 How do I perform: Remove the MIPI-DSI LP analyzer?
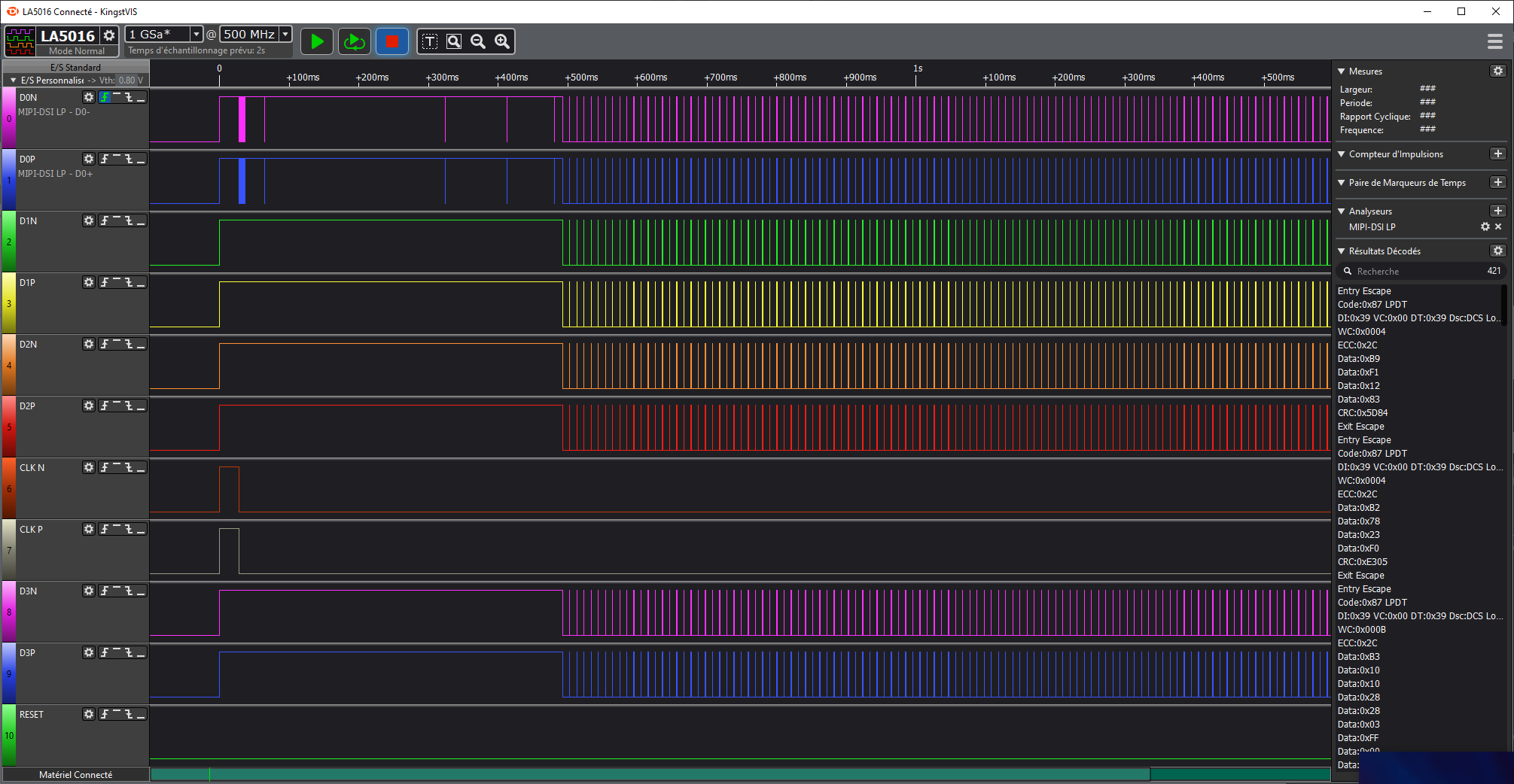click(x=1498, y=226)
